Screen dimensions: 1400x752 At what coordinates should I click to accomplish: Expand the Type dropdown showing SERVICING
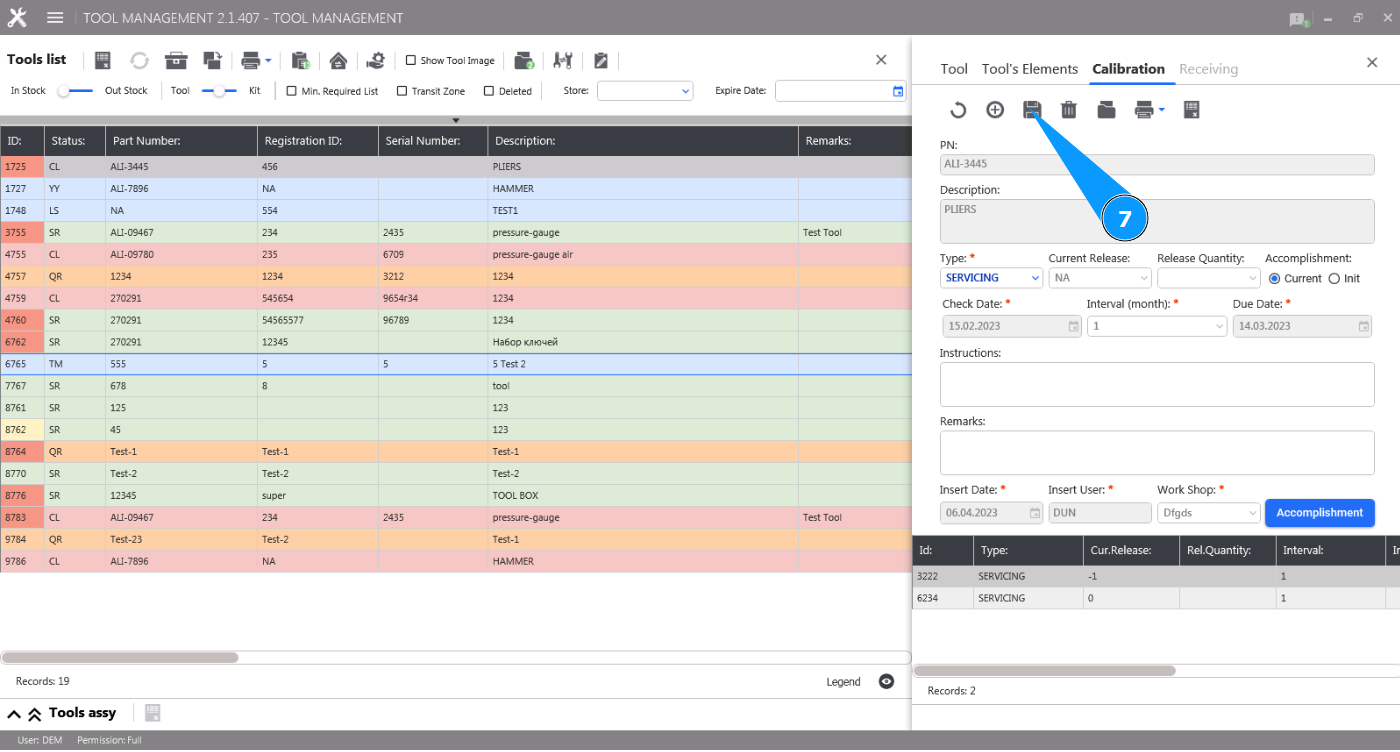click(992, 278)
